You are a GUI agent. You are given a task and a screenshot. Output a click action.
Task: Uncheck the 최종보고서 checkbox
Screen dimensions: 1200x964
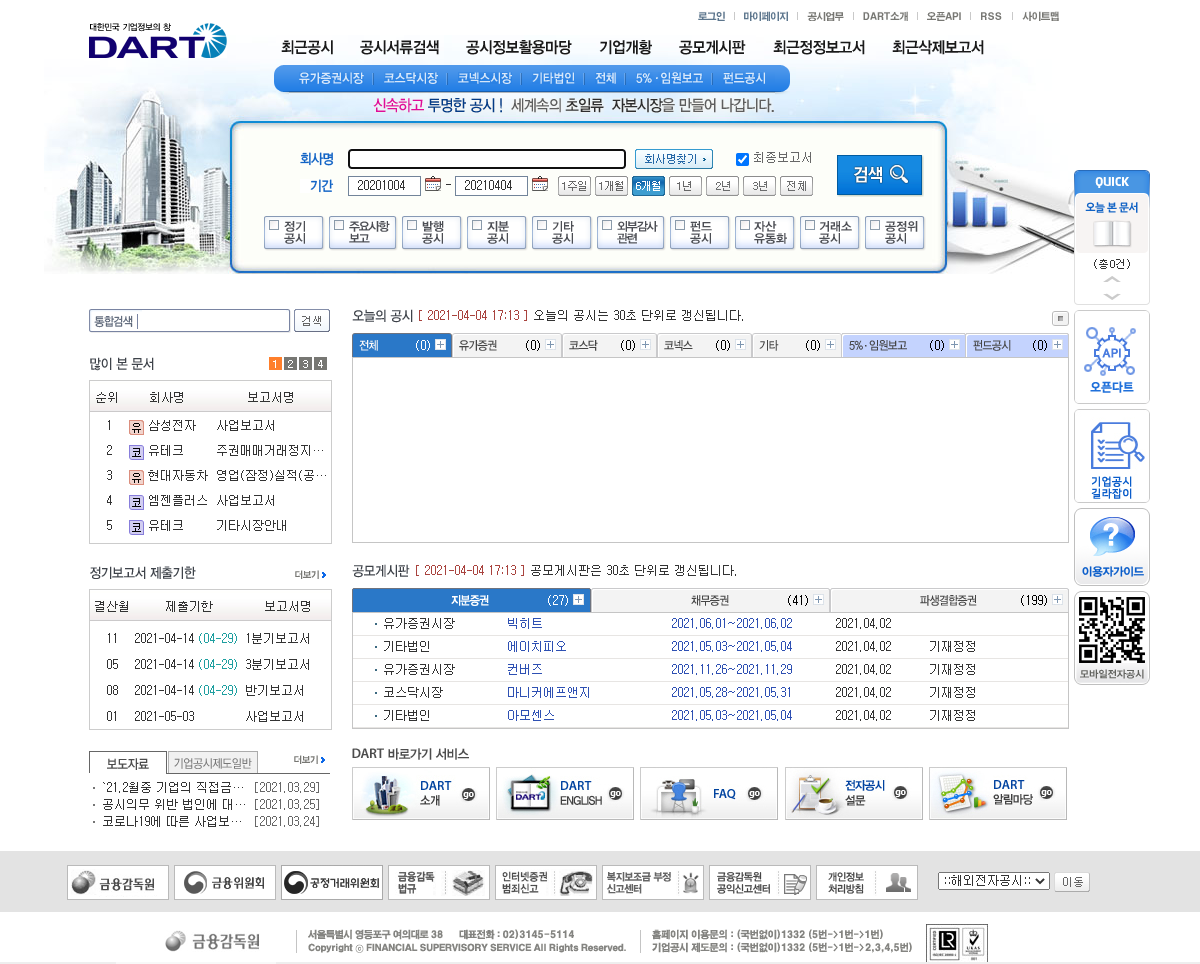pos(742,159)
